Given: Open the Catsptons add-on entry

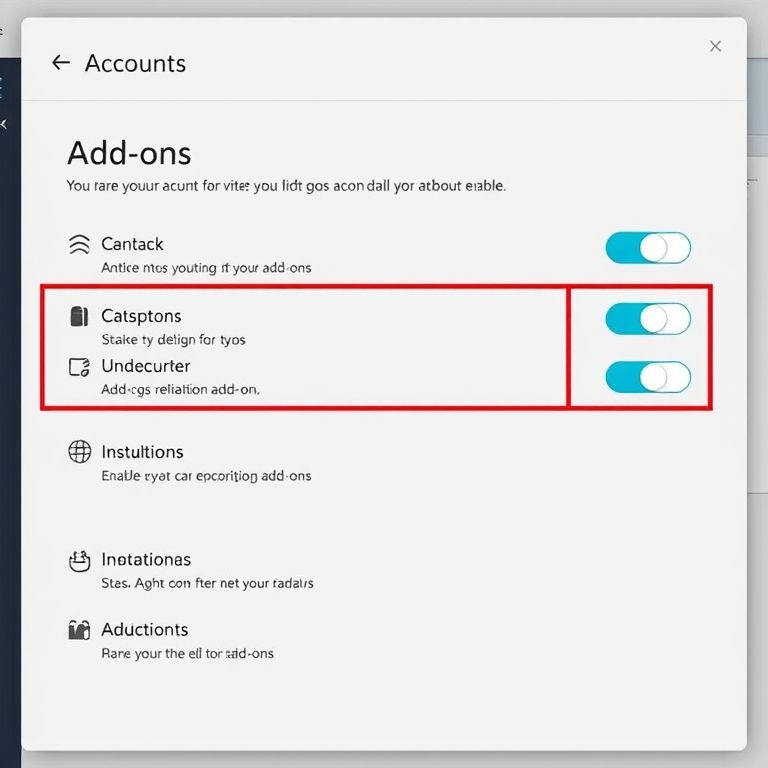Looking at the screenshot, I should tap(141, 316).
